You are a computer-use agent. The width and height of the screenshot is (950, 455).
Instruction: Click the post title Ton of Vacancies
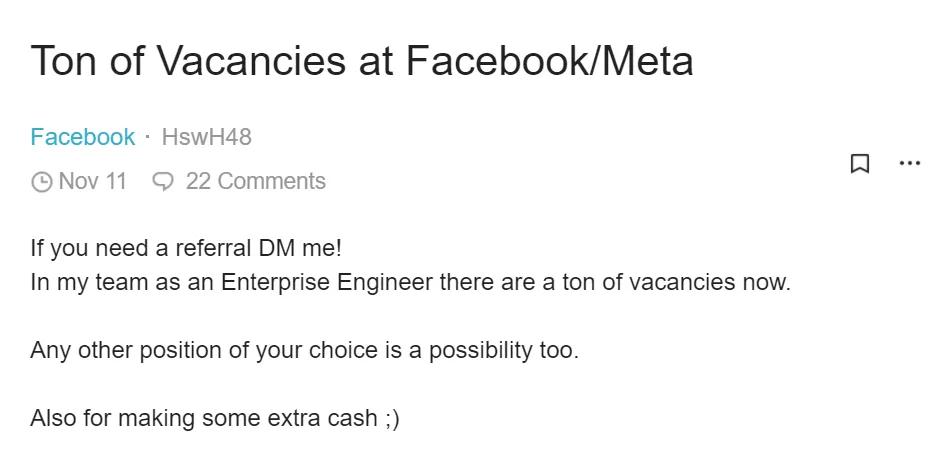[362, 61]
